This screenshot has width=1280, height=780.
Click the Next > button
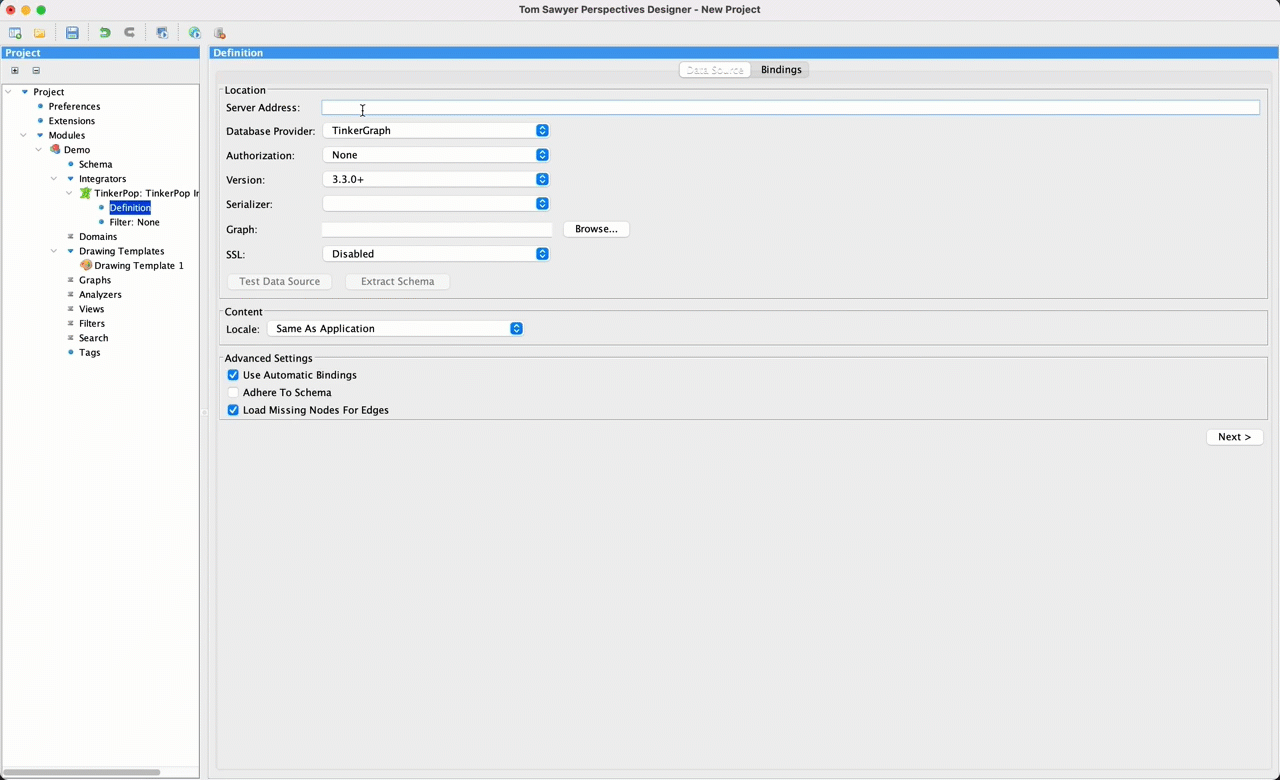point(1234,437)
